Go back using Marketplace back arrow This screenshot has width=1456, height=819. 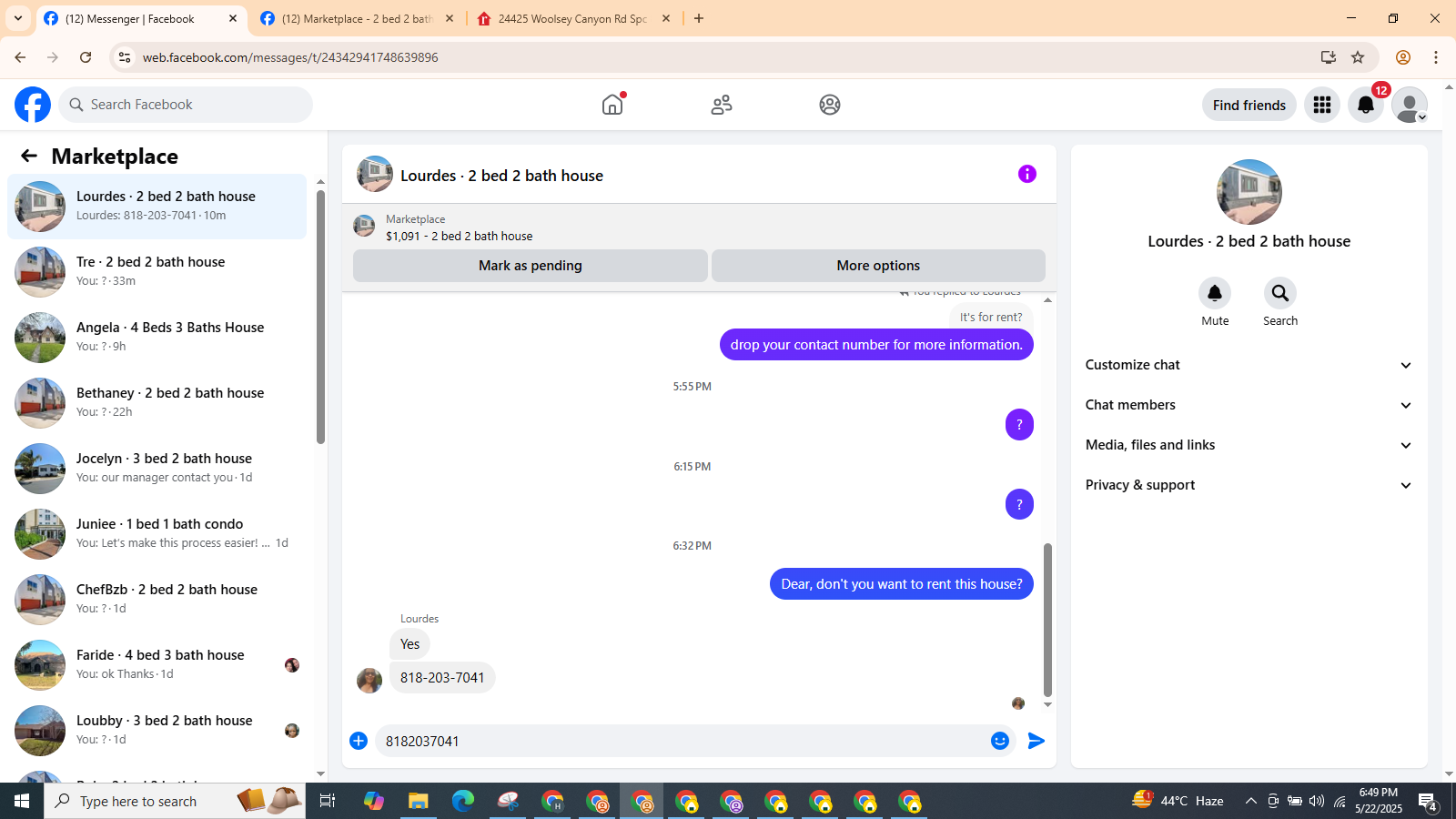pos(29,156)
